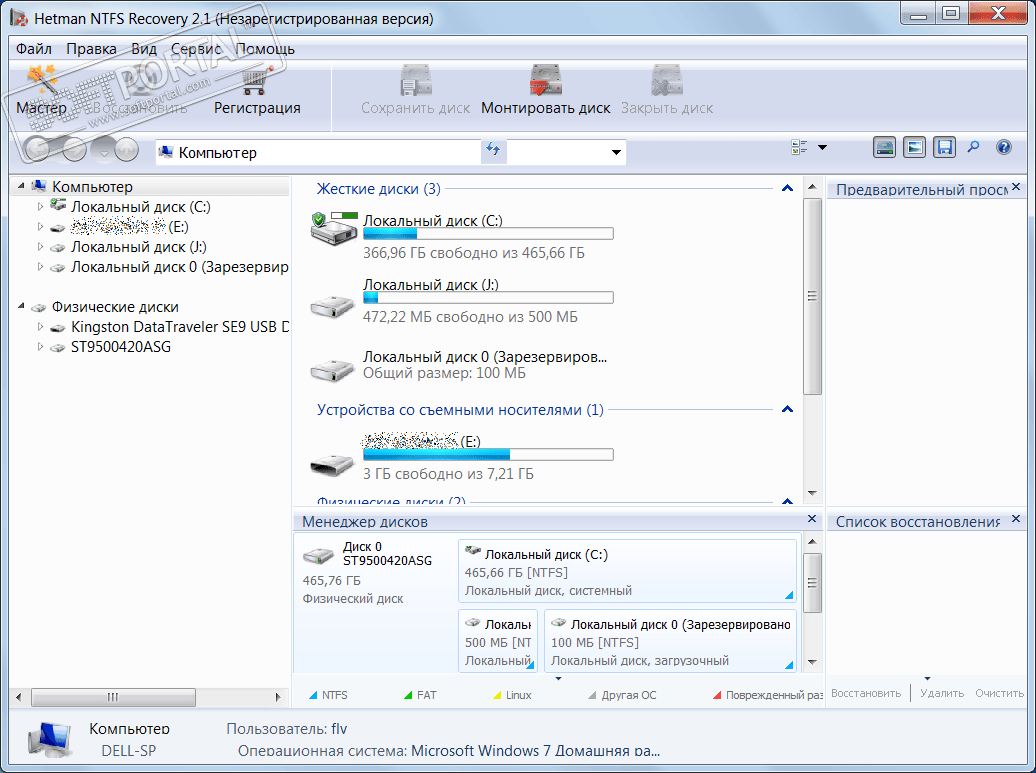Click the Очистить button in recovery list

(x=999, y=693)
